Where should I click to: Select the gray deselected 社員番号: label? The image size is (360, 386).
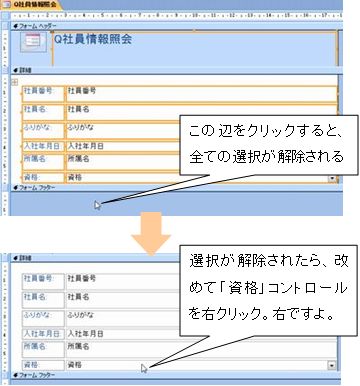pyautogui.click(x=43, y=282)
